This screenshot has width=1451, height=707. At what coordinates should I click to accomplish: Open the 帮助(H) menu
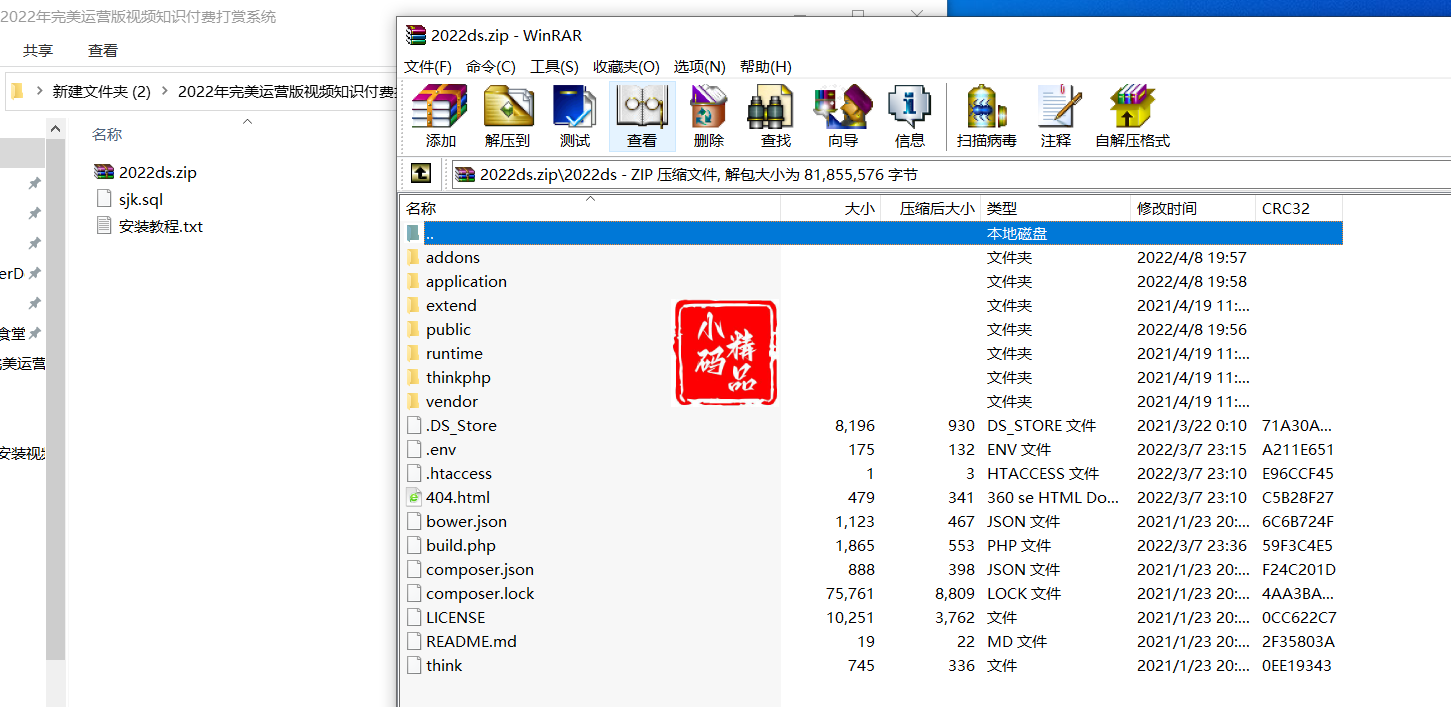tap(766, 66)
